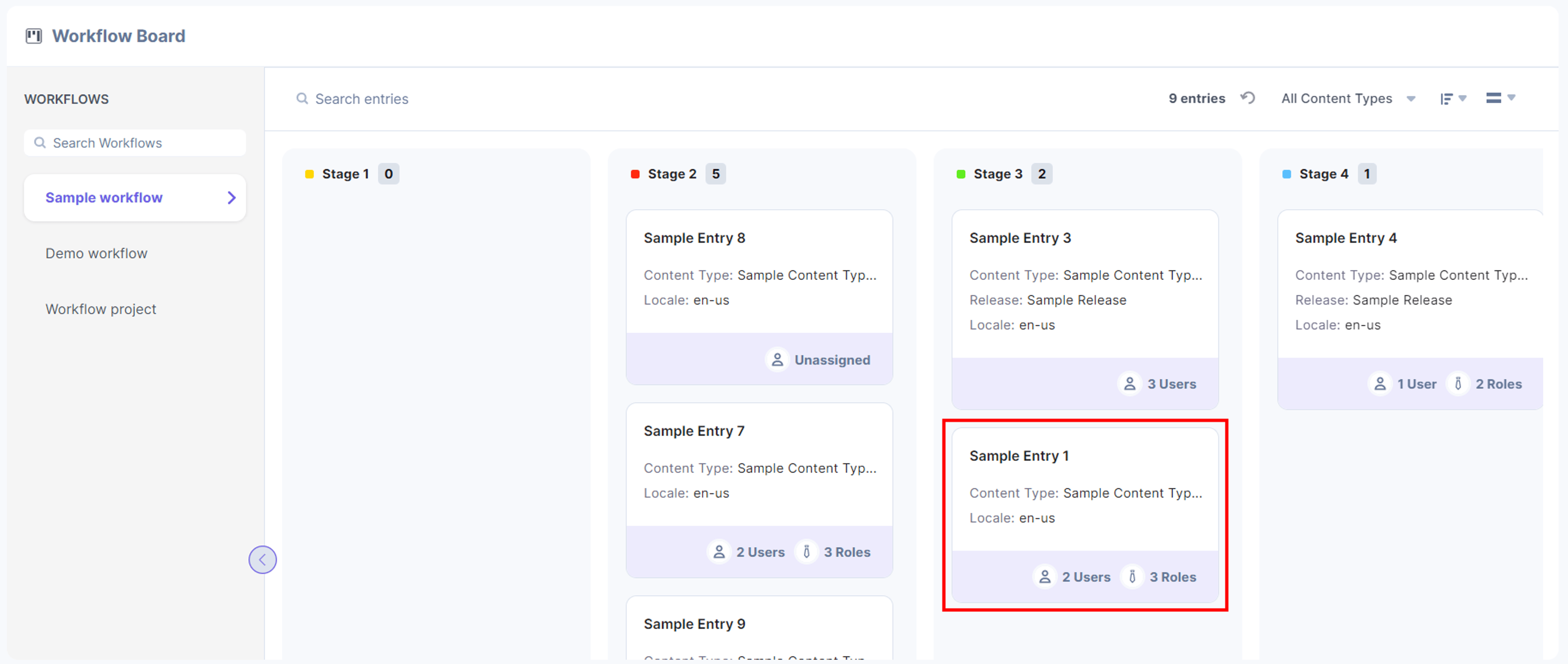Click the yellow Stage 1 color marker
The width and height of the screenshot is (1568, 664).
click(309, 174)
